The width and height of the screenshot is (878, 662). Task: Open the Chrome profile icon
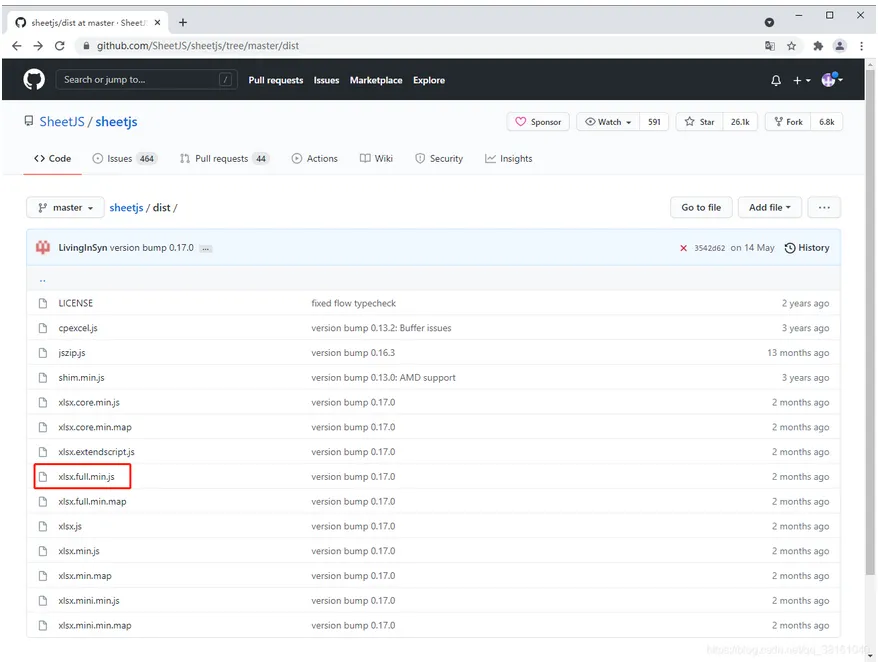839,46
